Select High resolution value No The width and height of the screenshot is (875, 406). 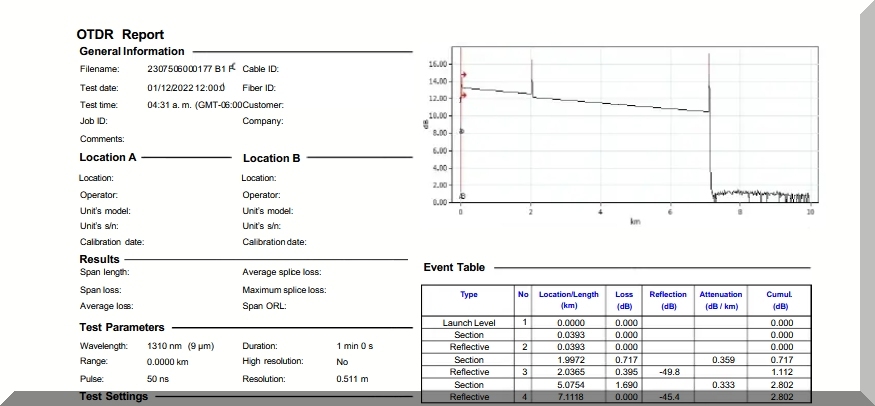[x=342, y=361]
